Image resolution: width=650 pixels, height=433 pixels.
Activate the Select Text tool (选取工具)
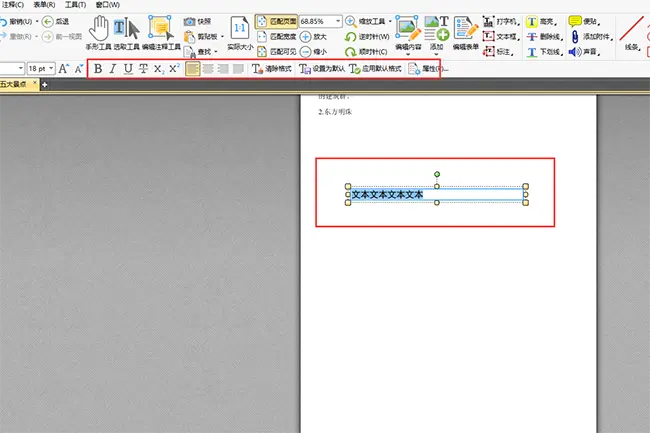pos(126,33)
